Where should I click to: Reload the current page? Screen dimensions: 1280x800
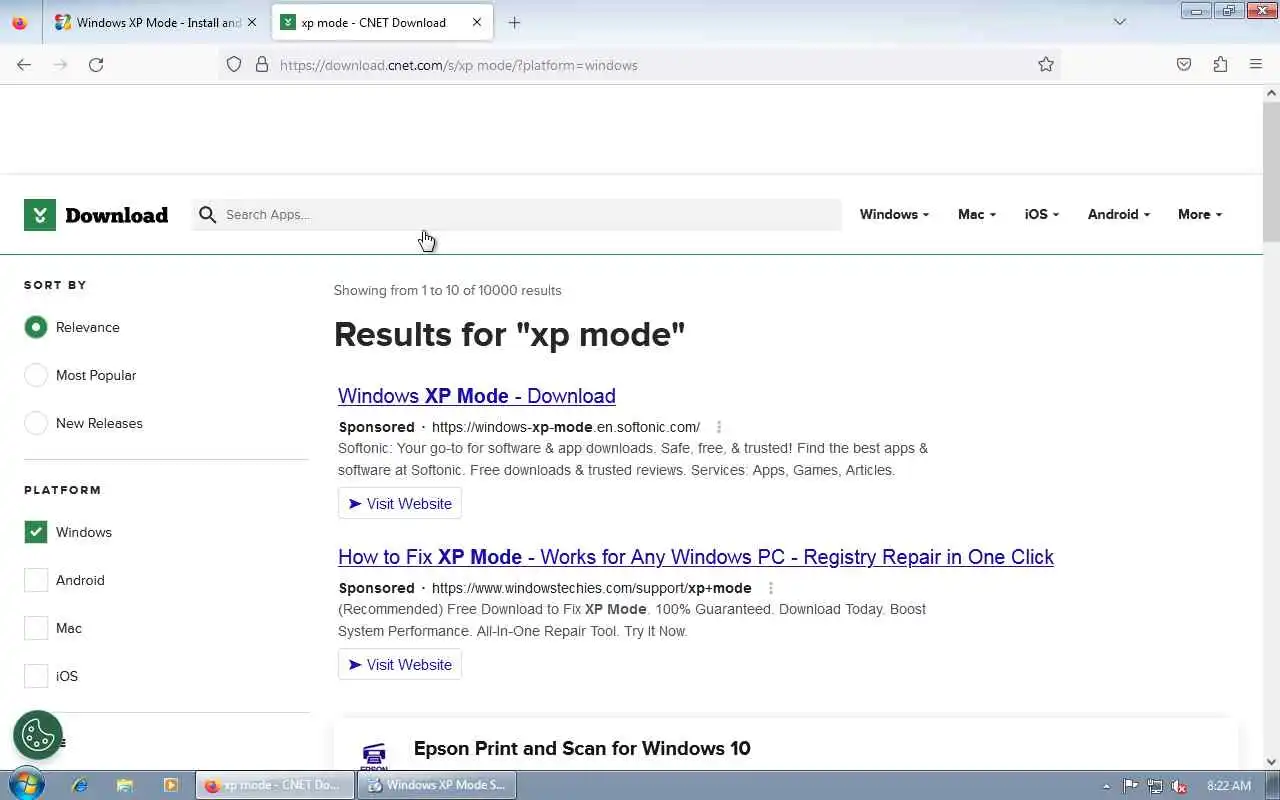point(96,65)
